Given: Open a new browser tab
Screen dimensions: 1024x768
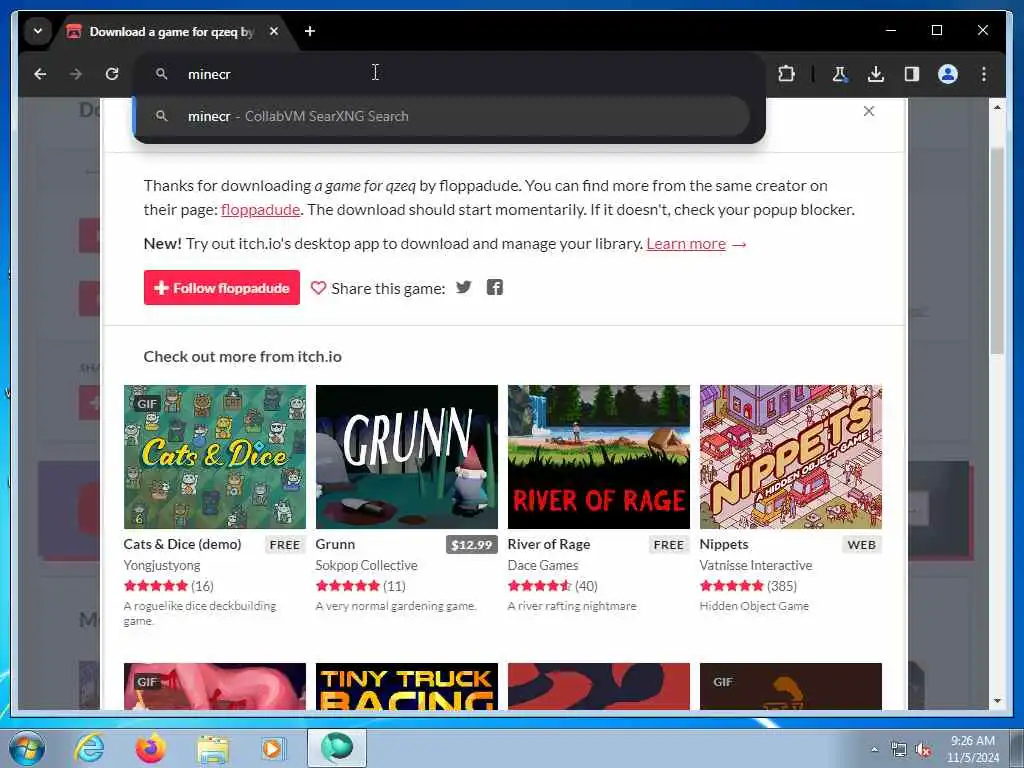Looking at the screenshot, I should click(310, 31).
